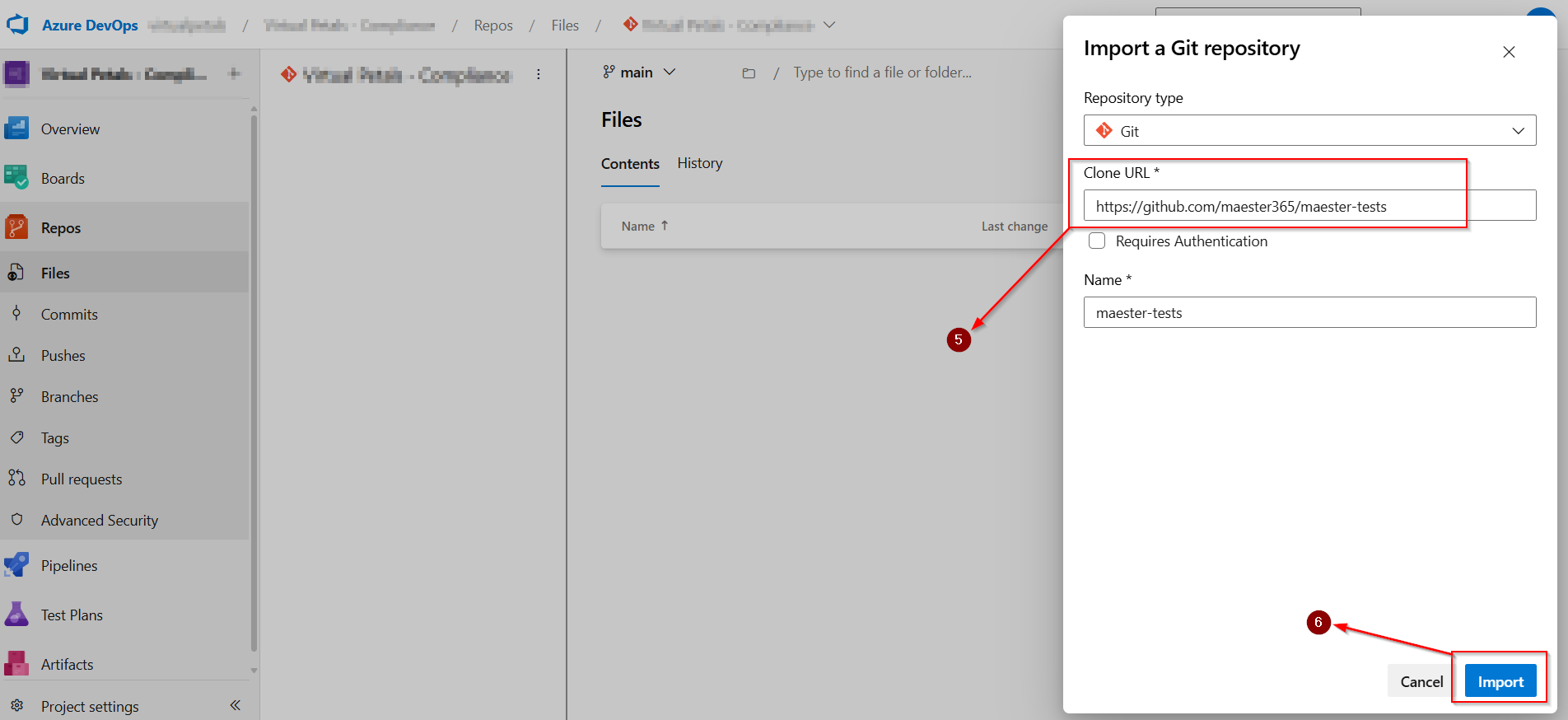
Task: Sort by the Name column header
Action: 645,226
